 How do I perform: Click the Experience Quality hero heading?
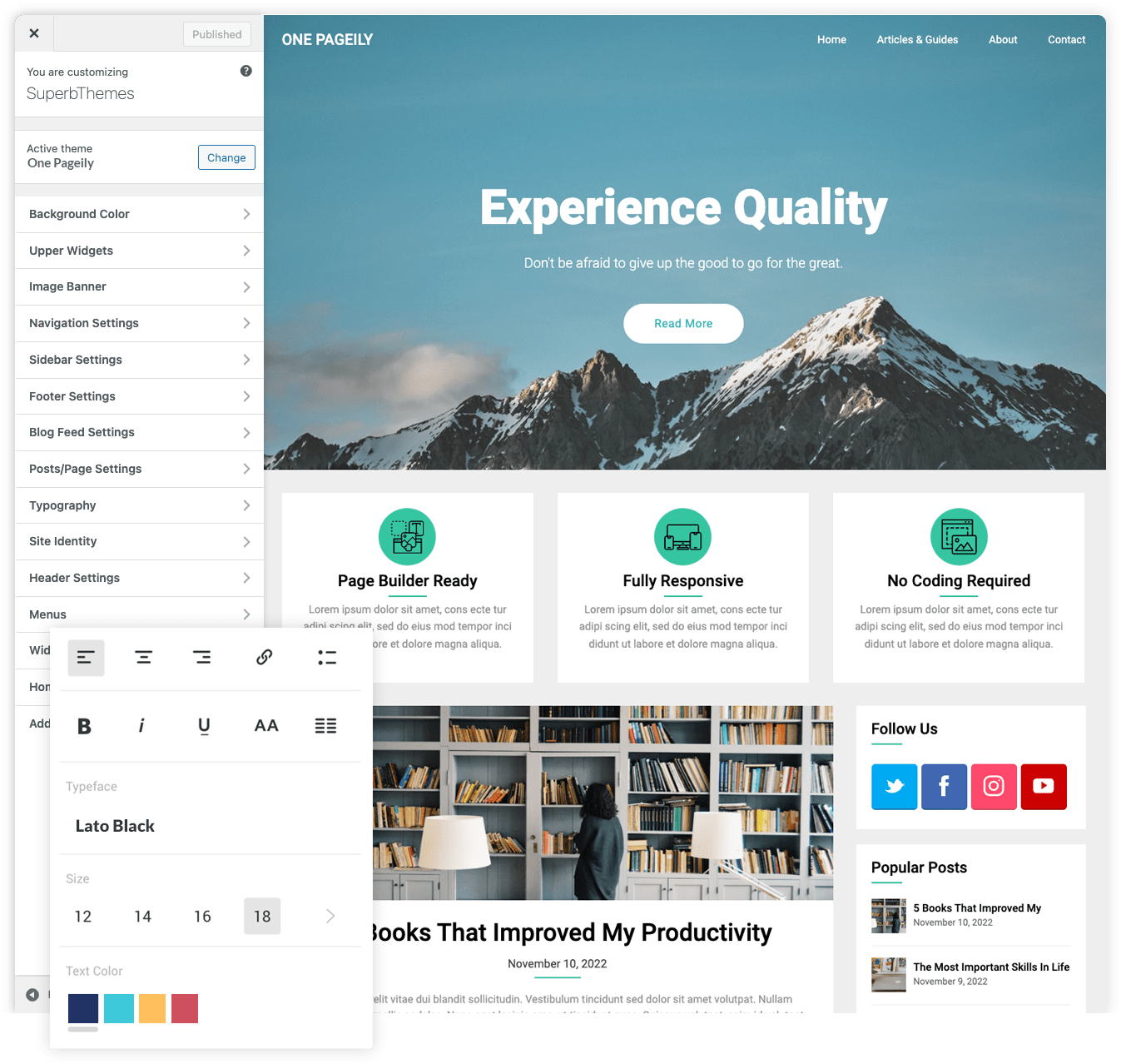[683, 208]
